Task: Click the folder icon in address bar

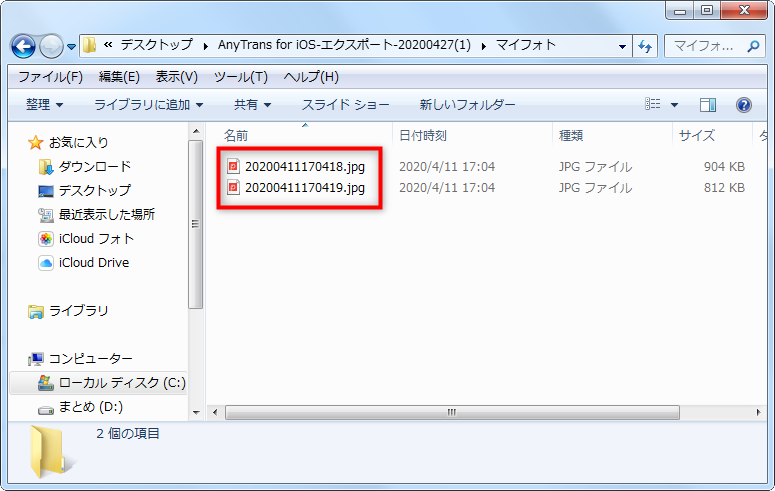Action: coord(89,45)
